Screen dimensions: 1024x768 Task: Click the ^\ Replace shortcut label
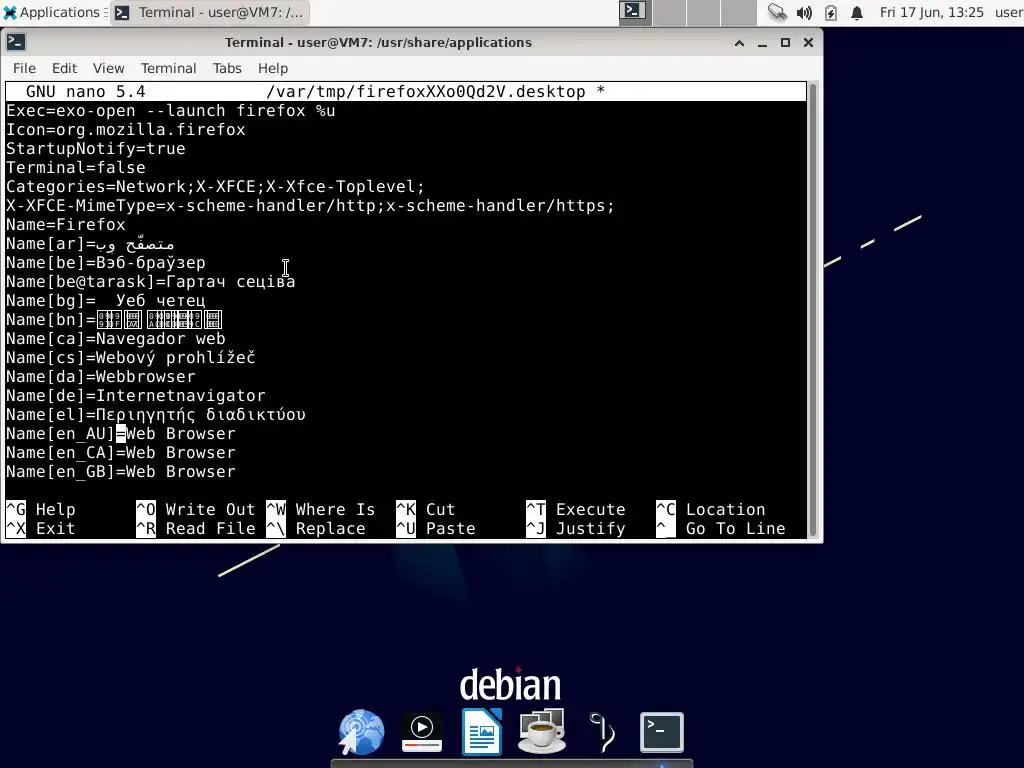(x=316, y=528)
